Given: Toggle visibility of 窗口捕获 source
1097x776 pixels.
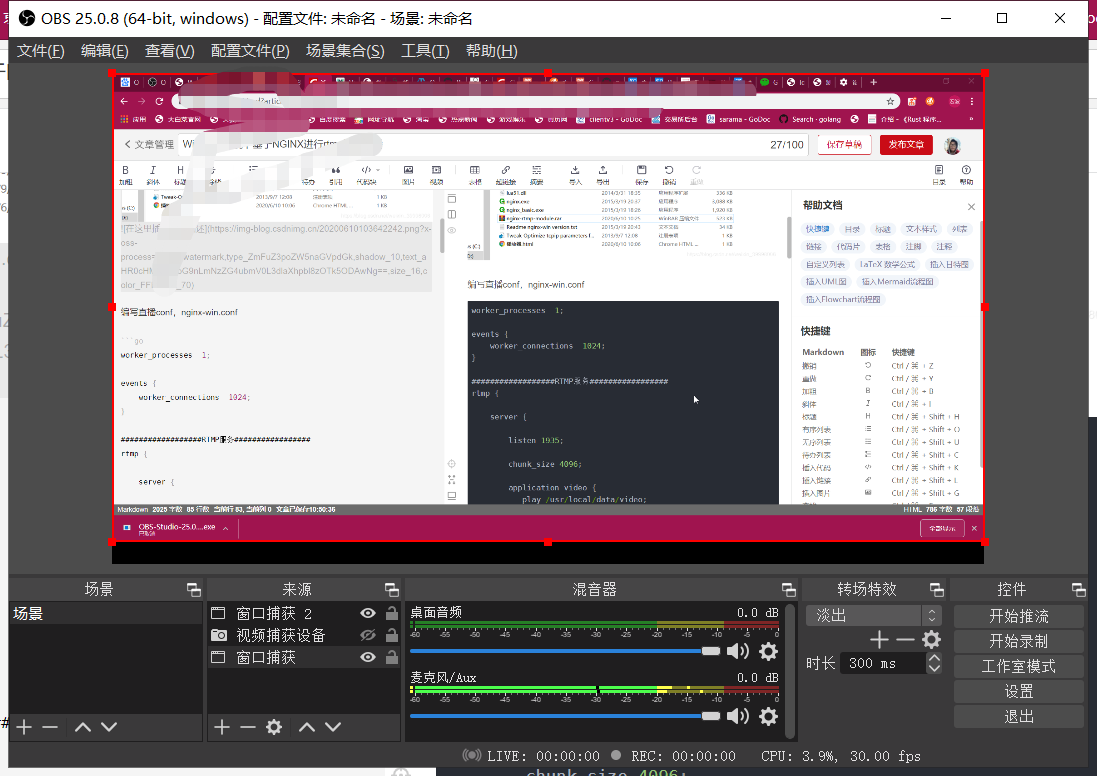Looking at the screenshot, I should coord(368,657).
